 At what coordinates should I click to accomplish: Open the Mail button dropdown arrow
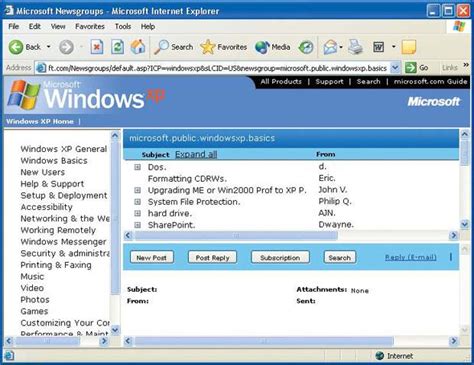coord(341,47)
